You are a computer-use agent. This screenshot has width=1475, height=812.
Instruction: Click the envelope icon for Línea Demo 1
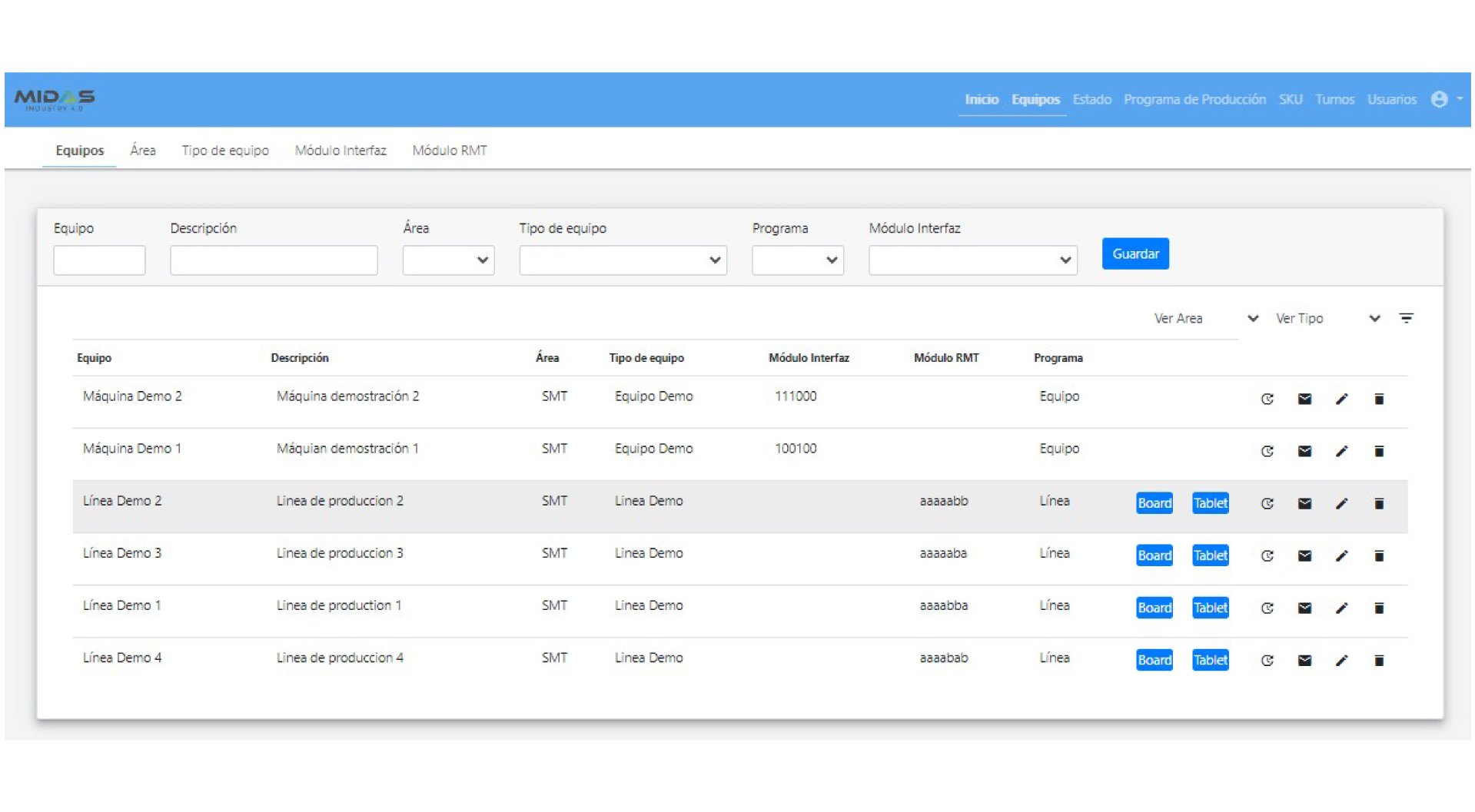pyautogui.click(x=1304, y=608)
